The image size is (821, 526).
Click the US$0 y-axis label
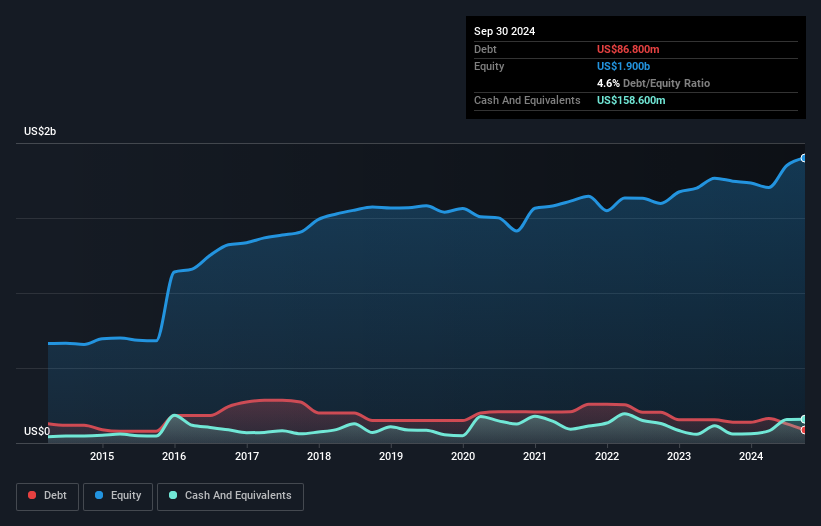tap(37, 431)
